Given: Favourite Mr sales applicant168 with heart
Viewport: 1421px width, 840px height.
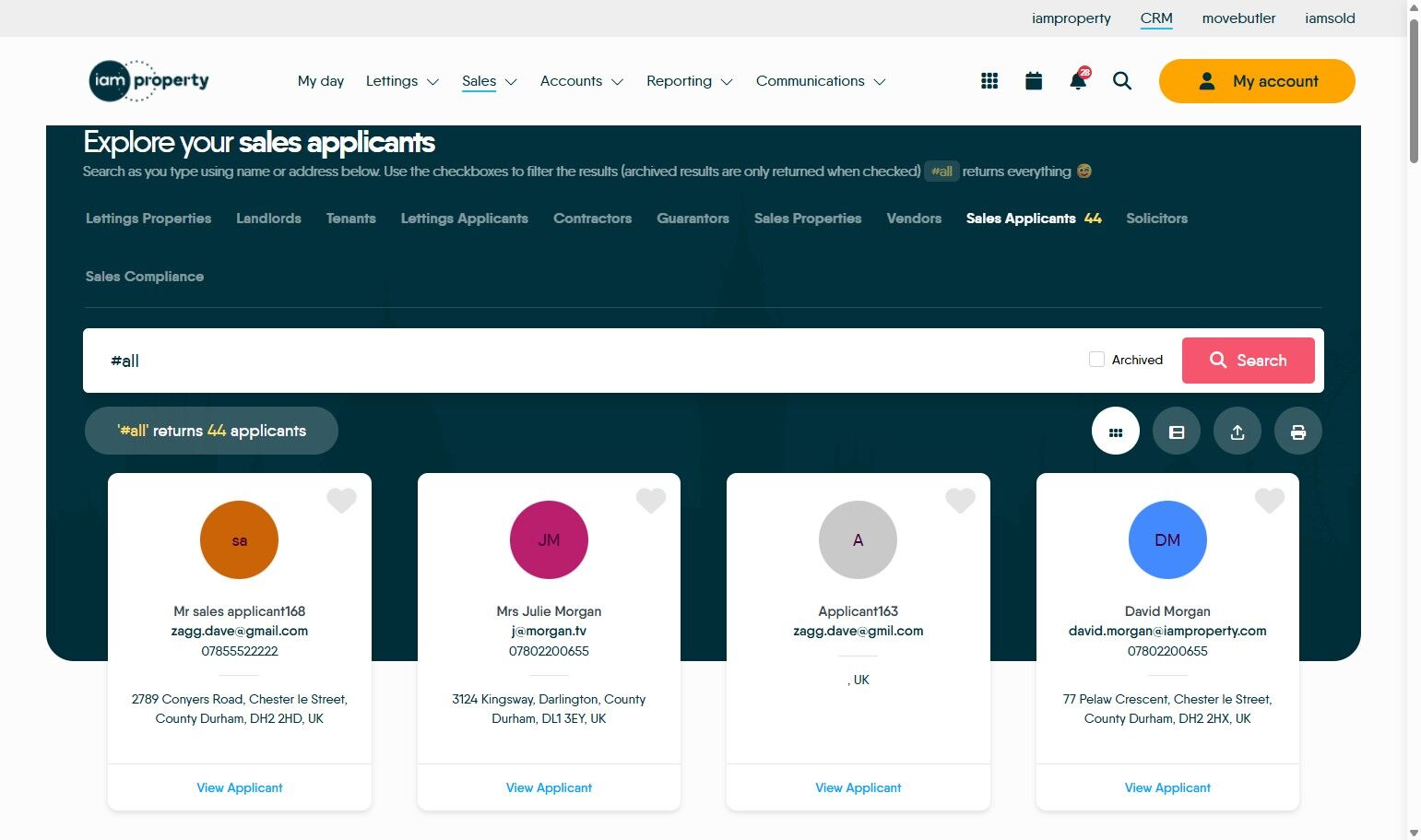Looking at the screenshot, I should [x=341, y=500].
